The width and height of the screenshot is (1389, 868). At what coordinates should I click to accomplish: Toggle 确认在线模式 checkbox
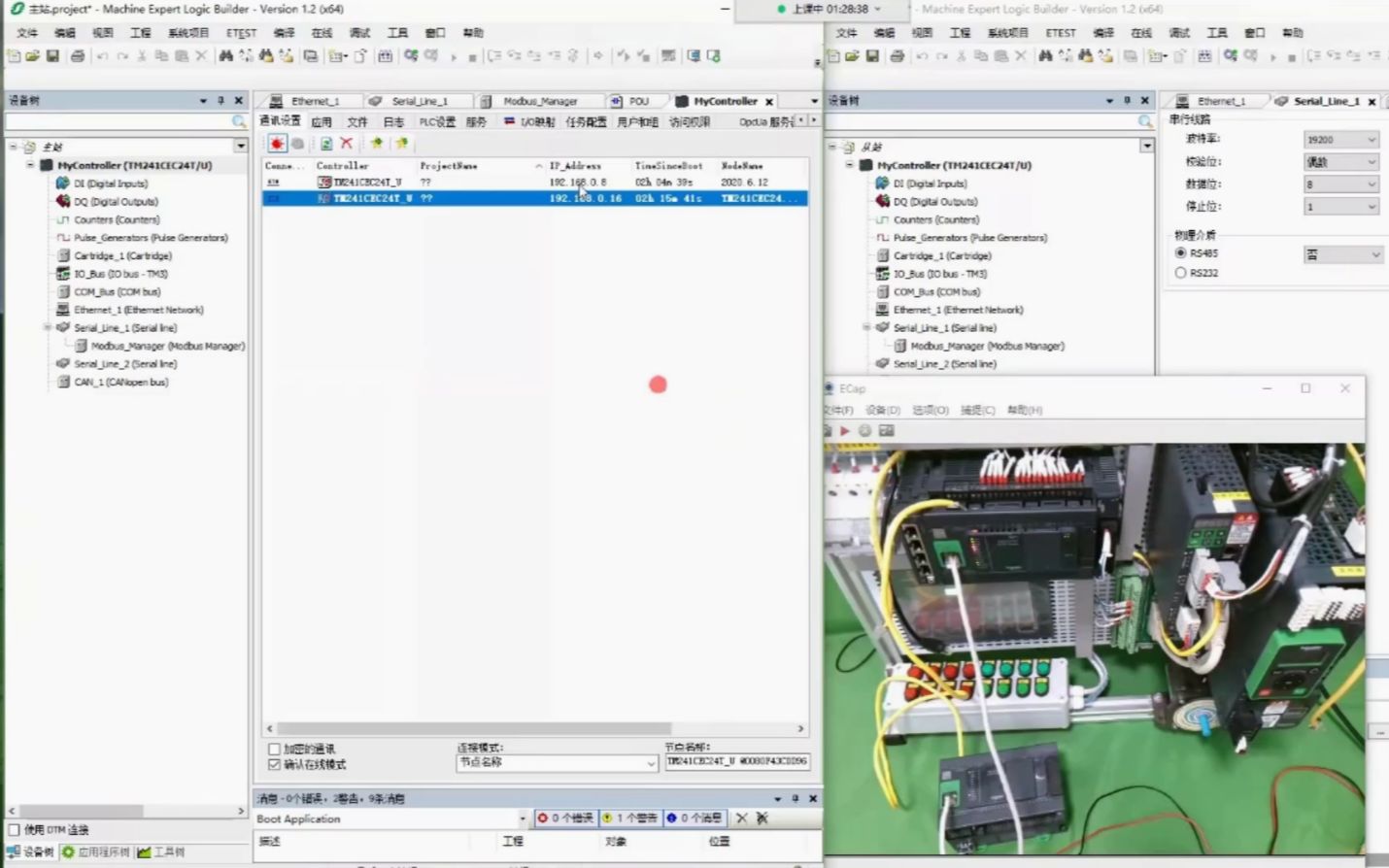click(x=274, y=764)
